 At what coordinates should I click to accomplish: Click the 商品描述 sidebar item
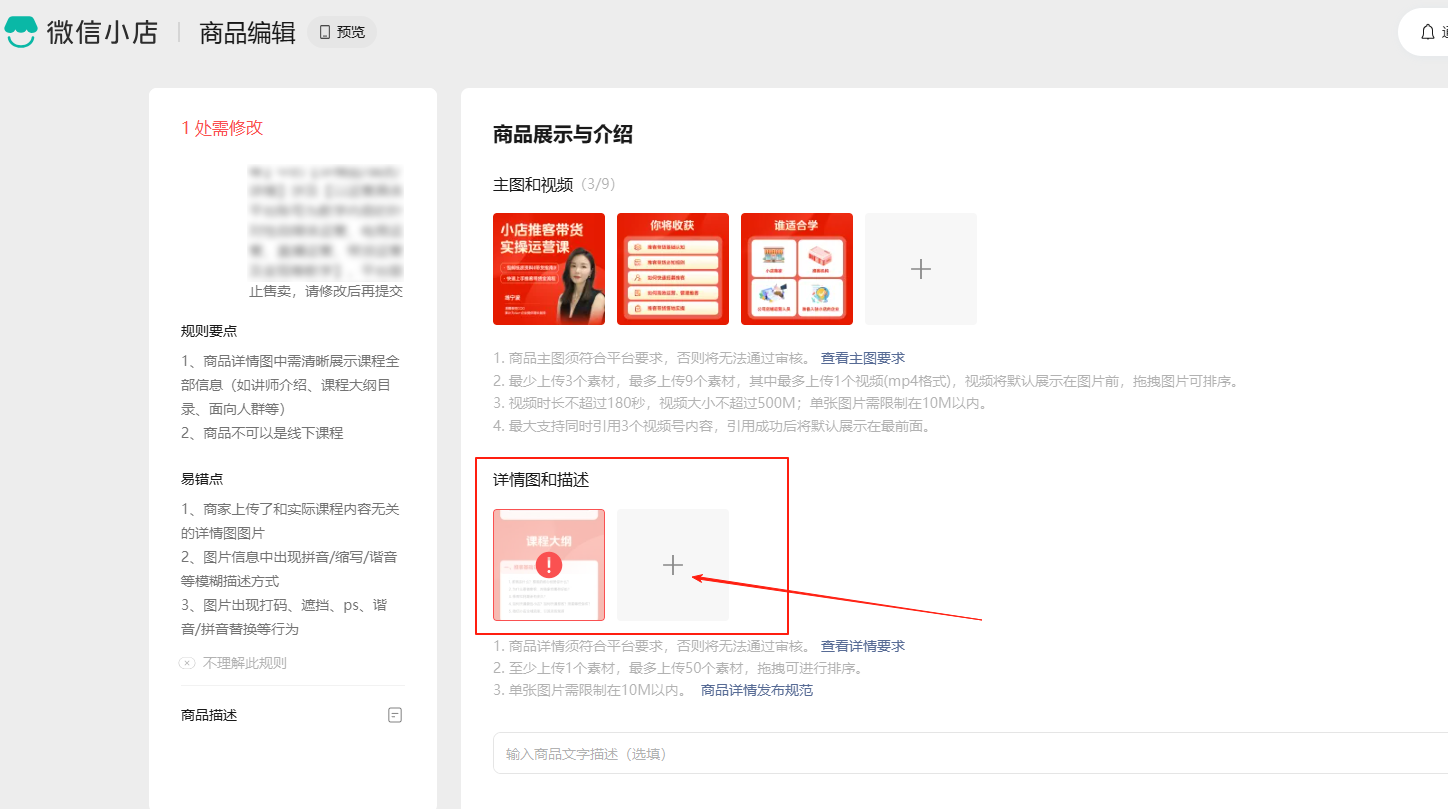[209, 715]
